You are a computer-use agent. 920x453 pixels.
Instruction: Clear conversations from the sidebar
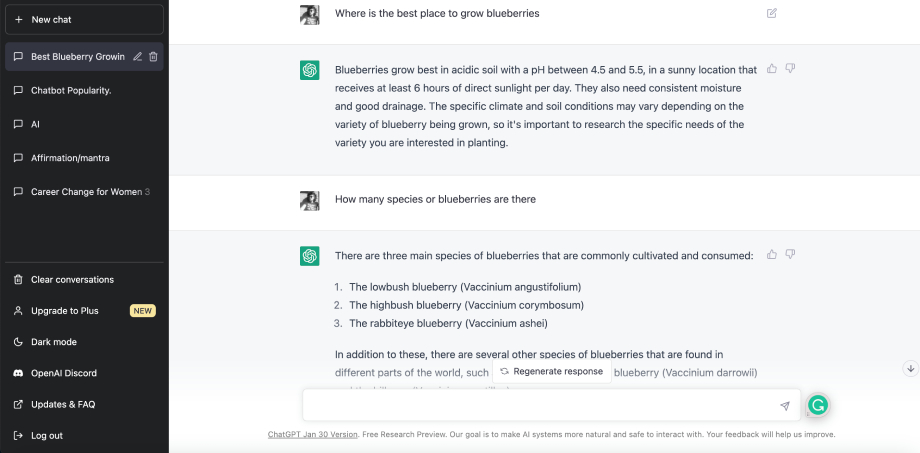(72, 280)
